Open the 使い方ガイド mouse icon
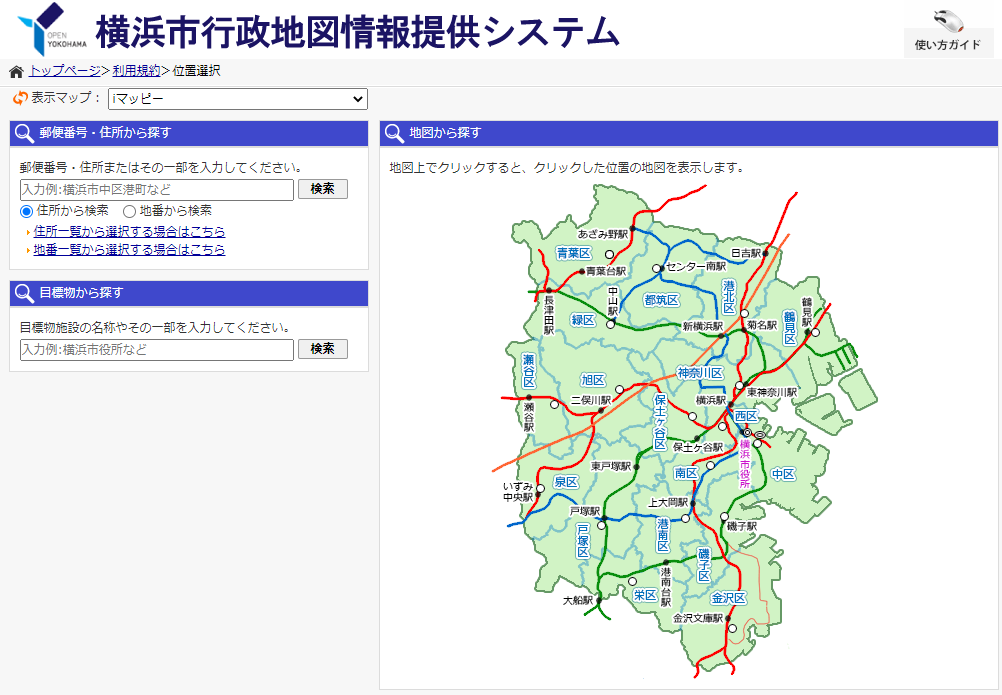 pyautogui.click(x=947, y=21)
